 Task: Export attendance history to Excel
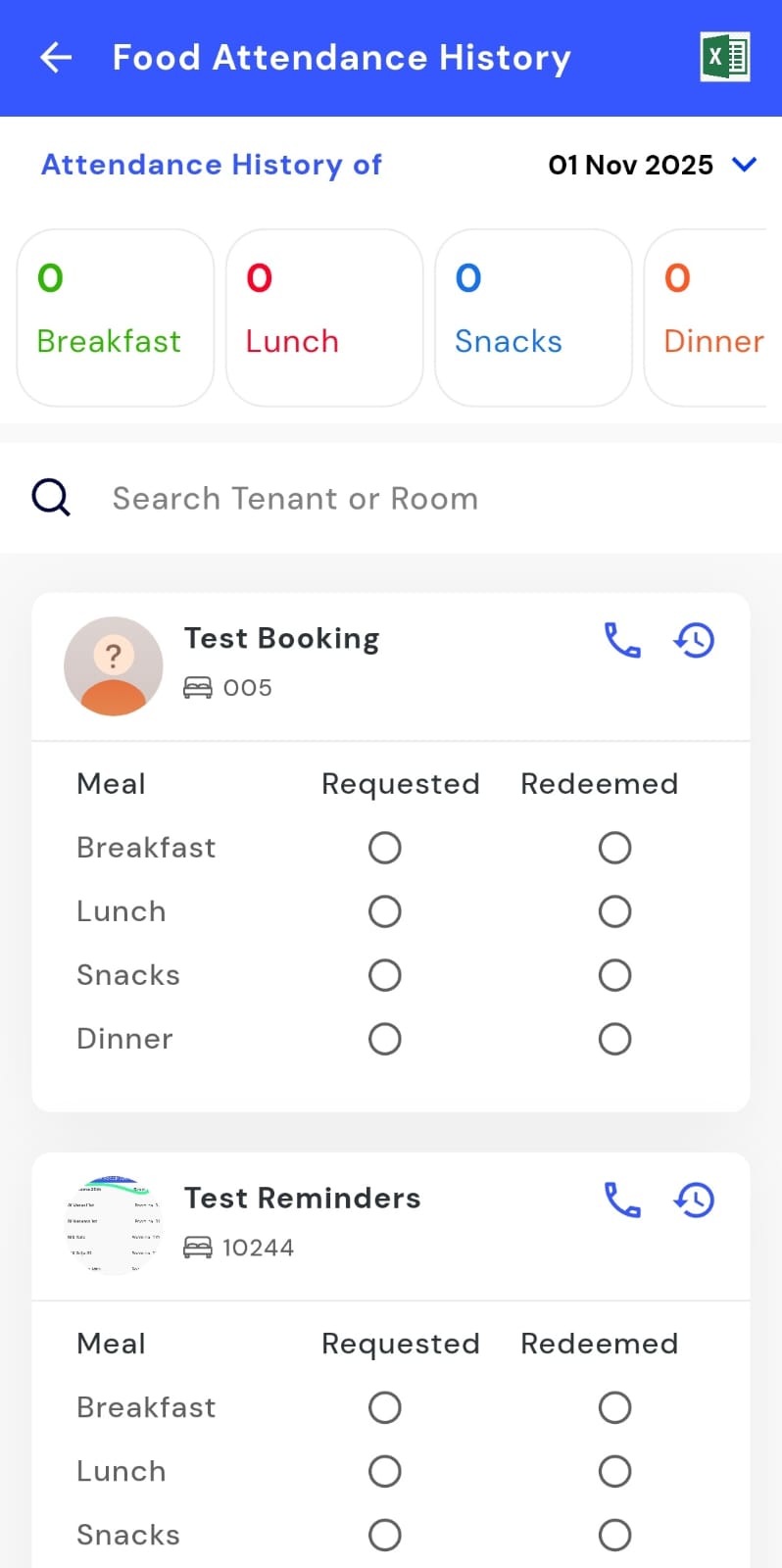pos(725,57)
